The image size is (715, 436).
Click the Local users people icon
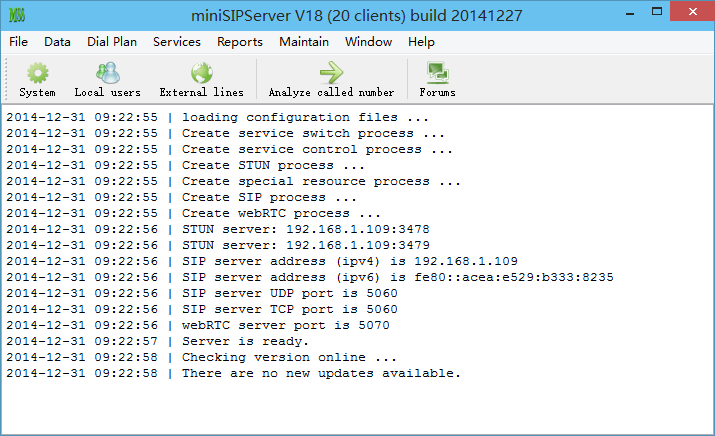pyautogui.click(x=108, y=73)
